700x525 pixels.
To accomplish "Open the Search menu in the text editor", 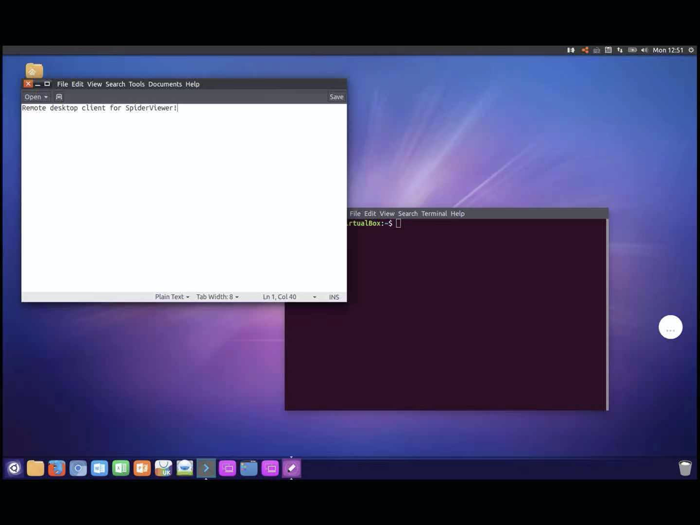I will (x=115, y=84).
